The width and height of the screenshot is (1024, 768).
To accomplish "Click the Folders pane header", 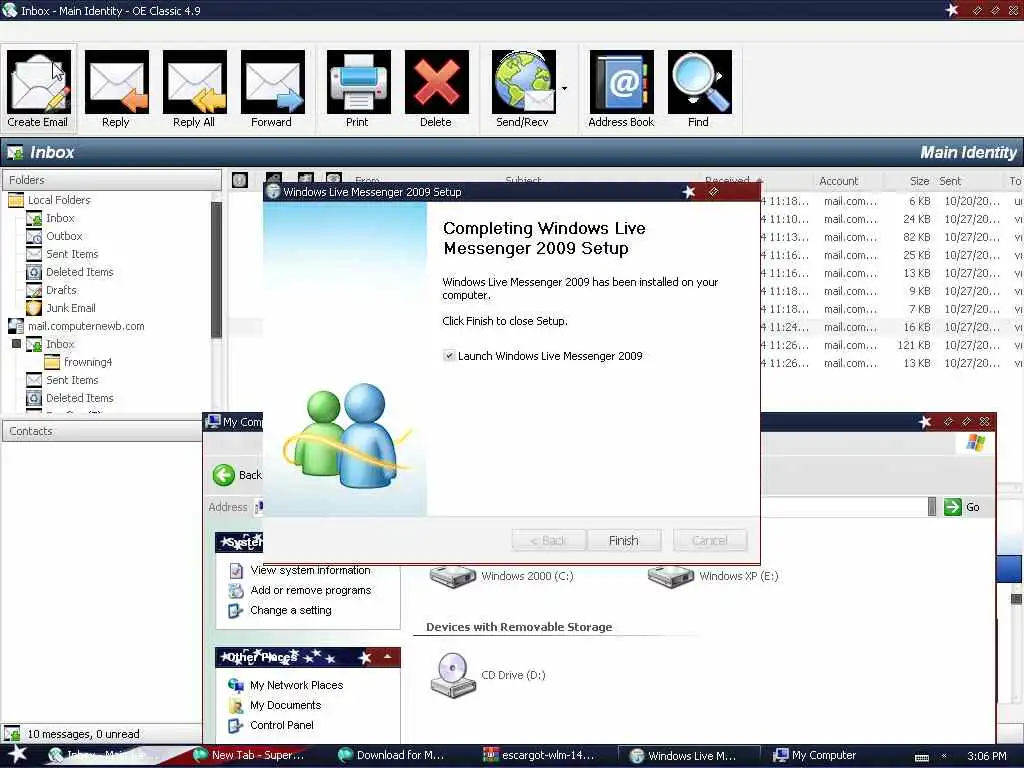I will click(x=112, y=180).
